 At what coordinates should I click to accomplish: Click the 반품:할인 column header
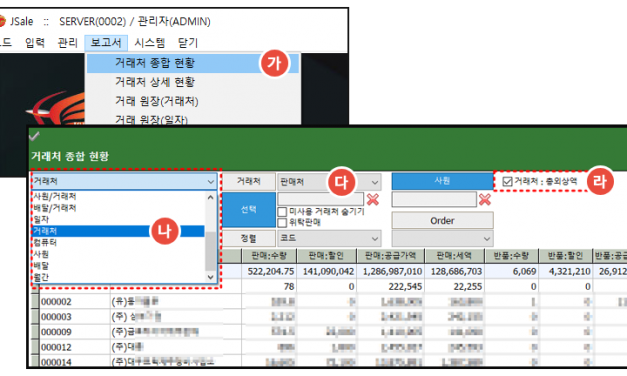click(x=566, y=255)
